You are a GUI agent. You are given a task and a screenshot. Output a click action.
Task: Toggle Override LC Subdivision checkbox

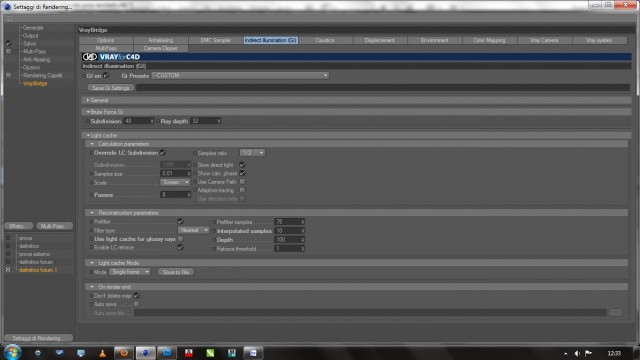tap(163, 152)
